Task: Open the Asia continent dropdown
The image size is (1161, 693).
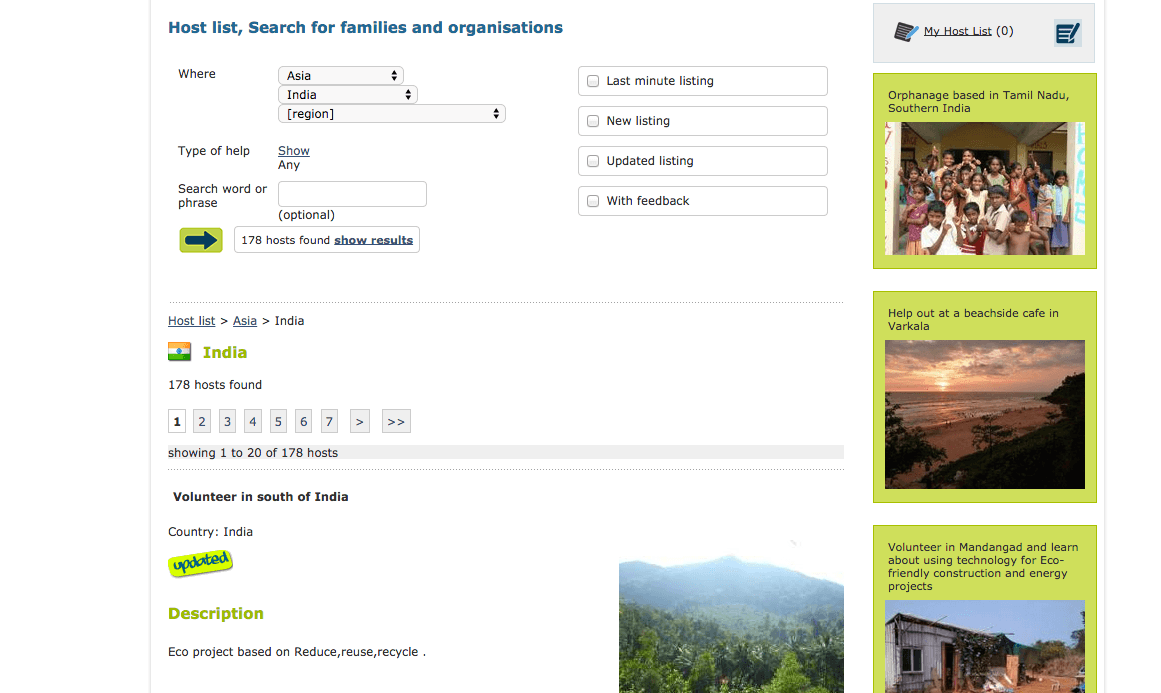Action: coord(340,76)
